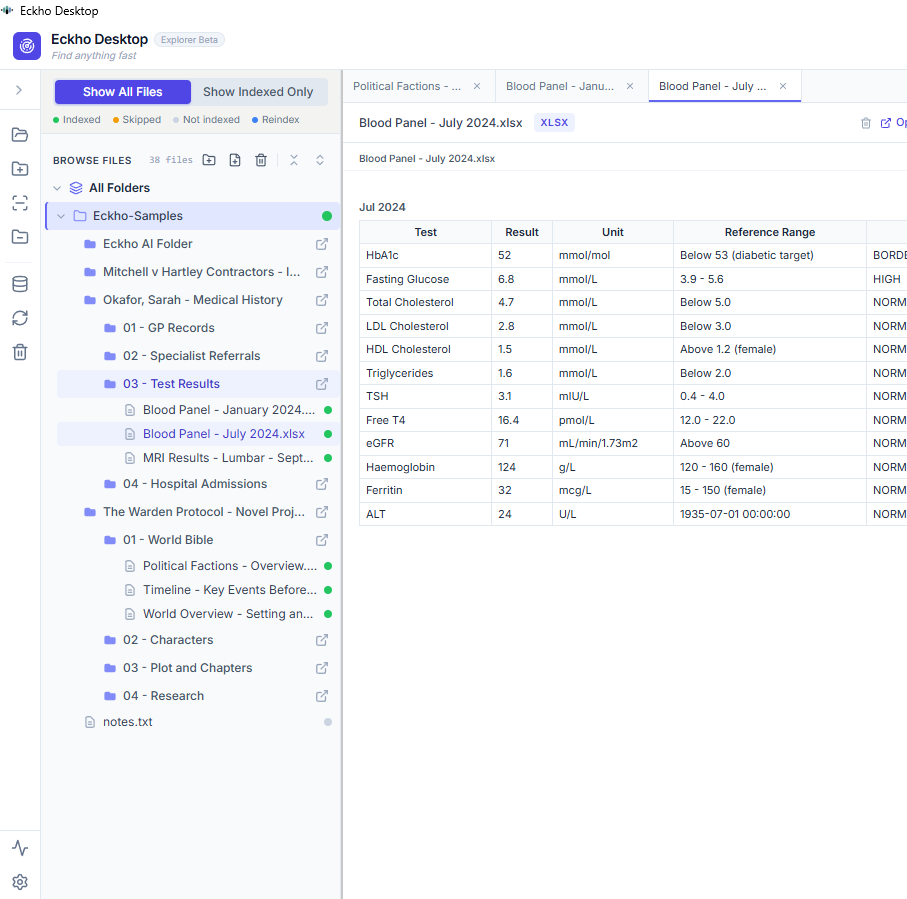Open Blood Panel - January 2024 file
Viewport: 907px width, 899px height.
pyautogui.click(x=229, y=410)
